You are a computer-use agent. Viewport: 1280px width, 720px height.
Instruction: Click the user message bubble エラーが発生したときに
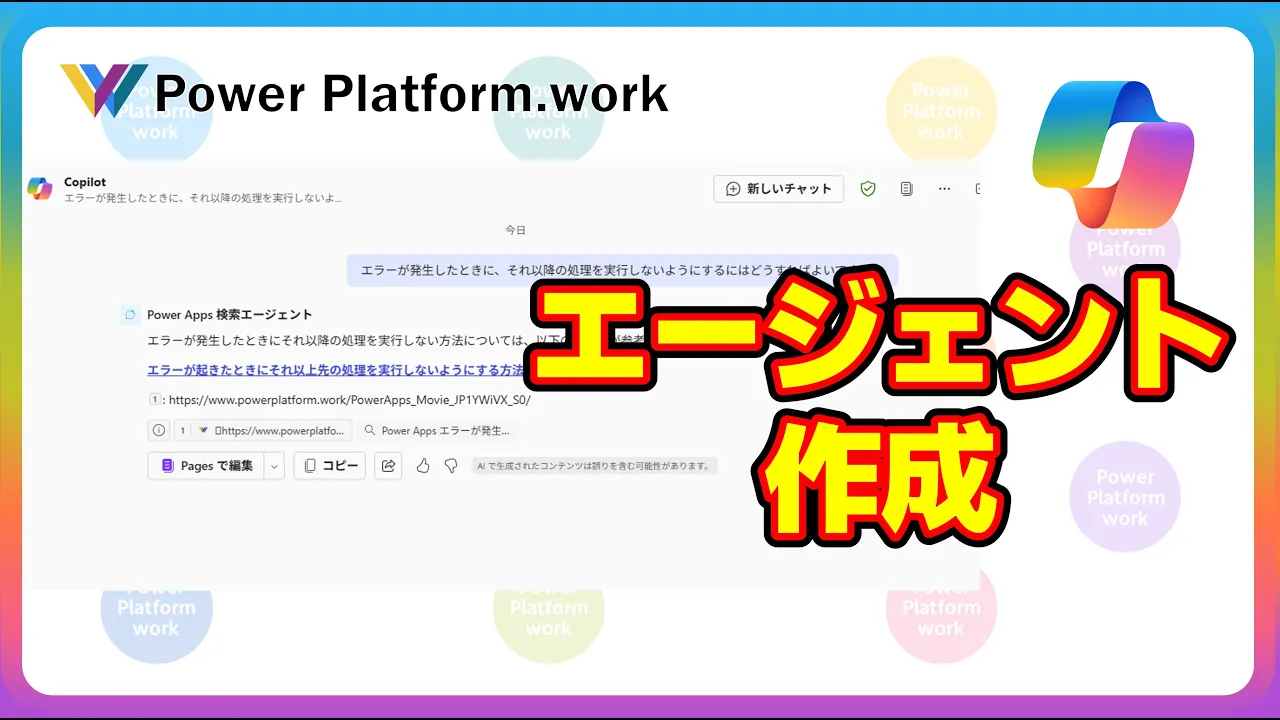pyautogui.click(x=622, y=270)
